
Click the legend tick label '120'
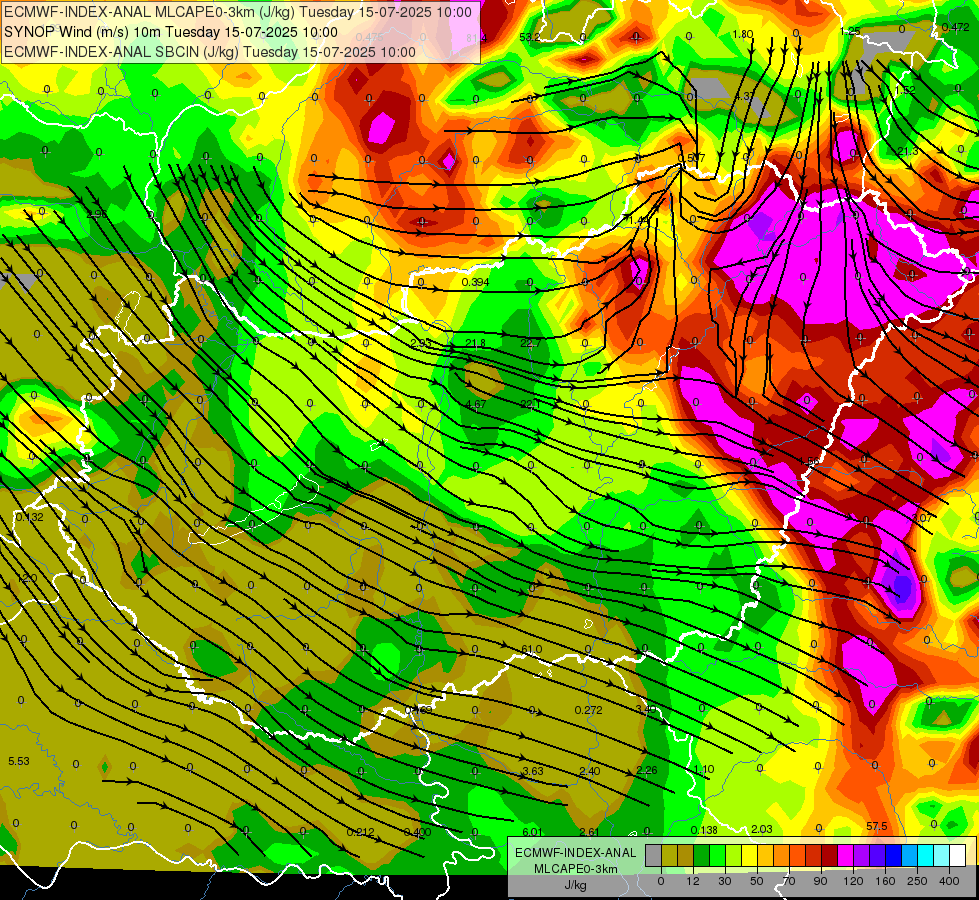click(x=853, y=881)
